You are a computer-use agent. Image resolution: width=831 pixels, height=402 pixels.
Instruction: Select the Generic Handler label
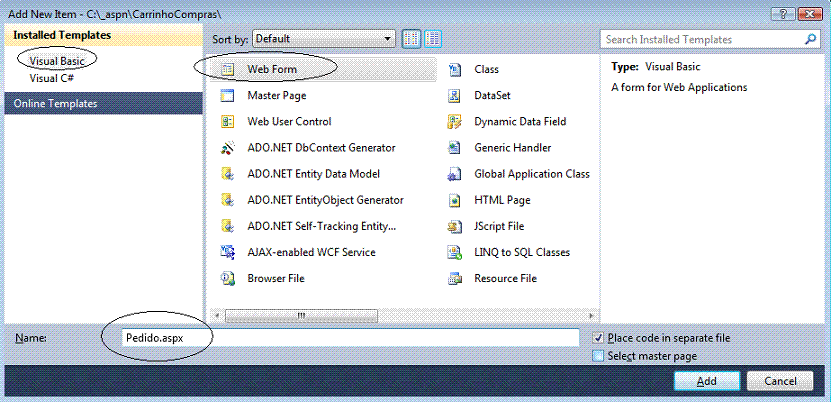[512, 148]
